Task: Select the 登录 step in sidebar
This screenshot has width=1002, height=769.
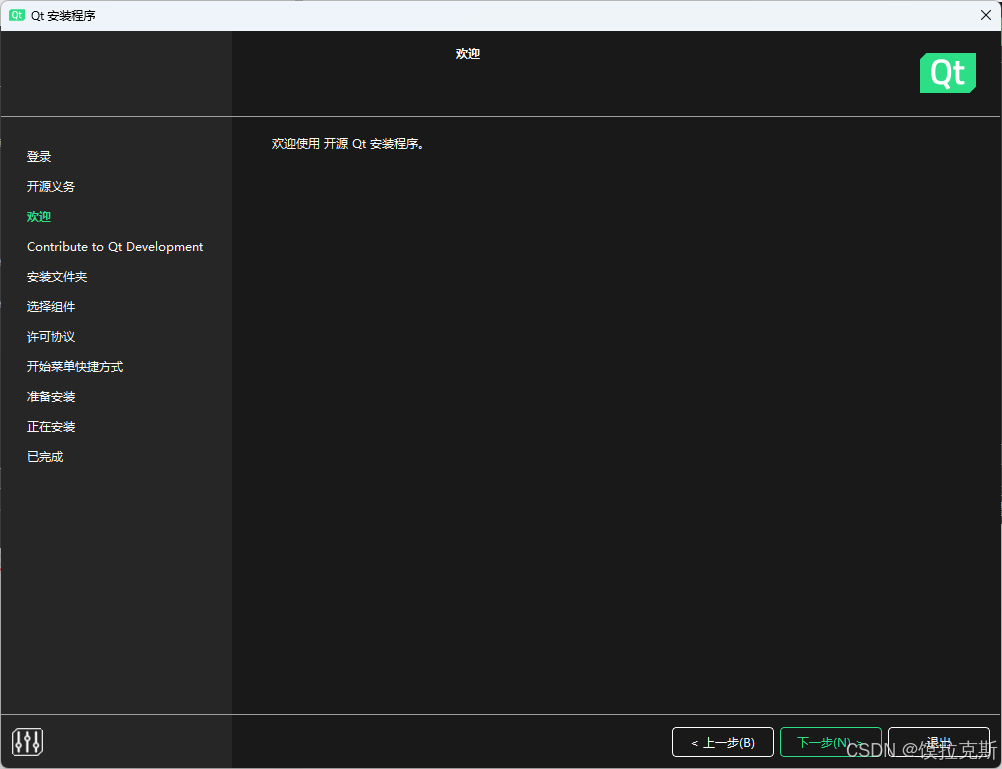Action: coord(39,157)
